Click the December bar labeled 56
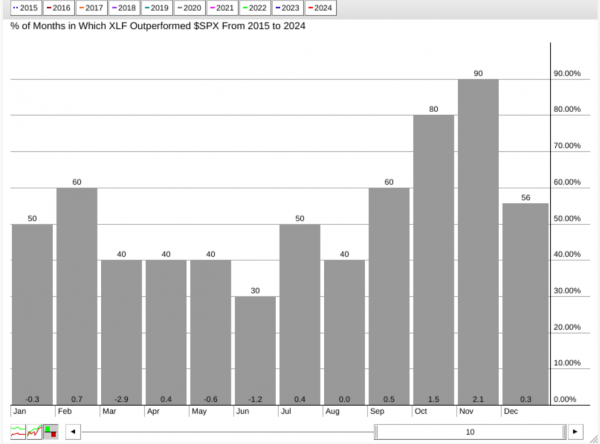The image size is (600, 444). click(x=525, y=304)
